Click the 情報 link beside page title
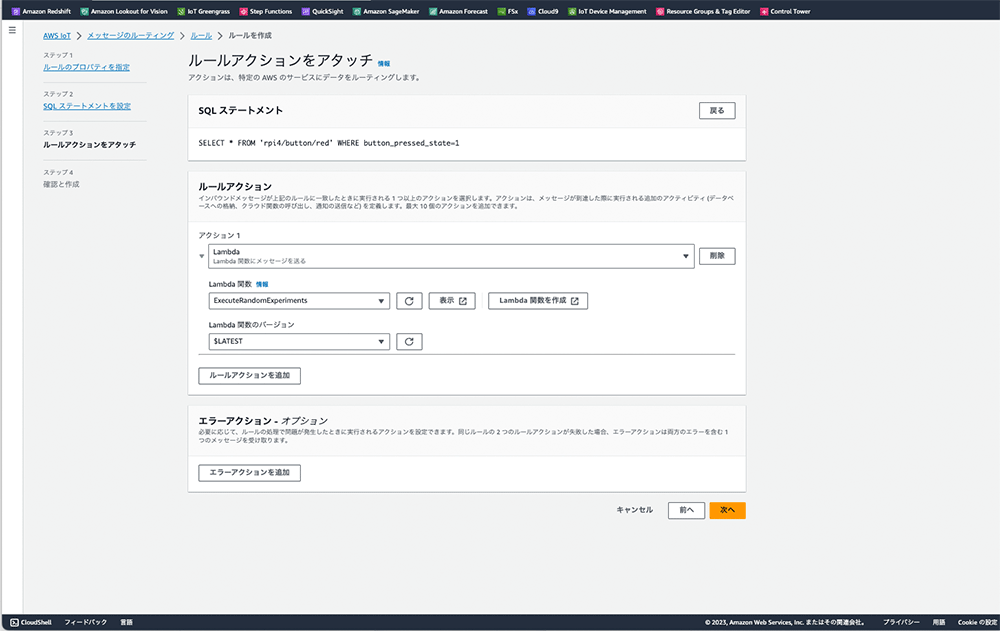 pyautogui.click(x=384, y=64)
